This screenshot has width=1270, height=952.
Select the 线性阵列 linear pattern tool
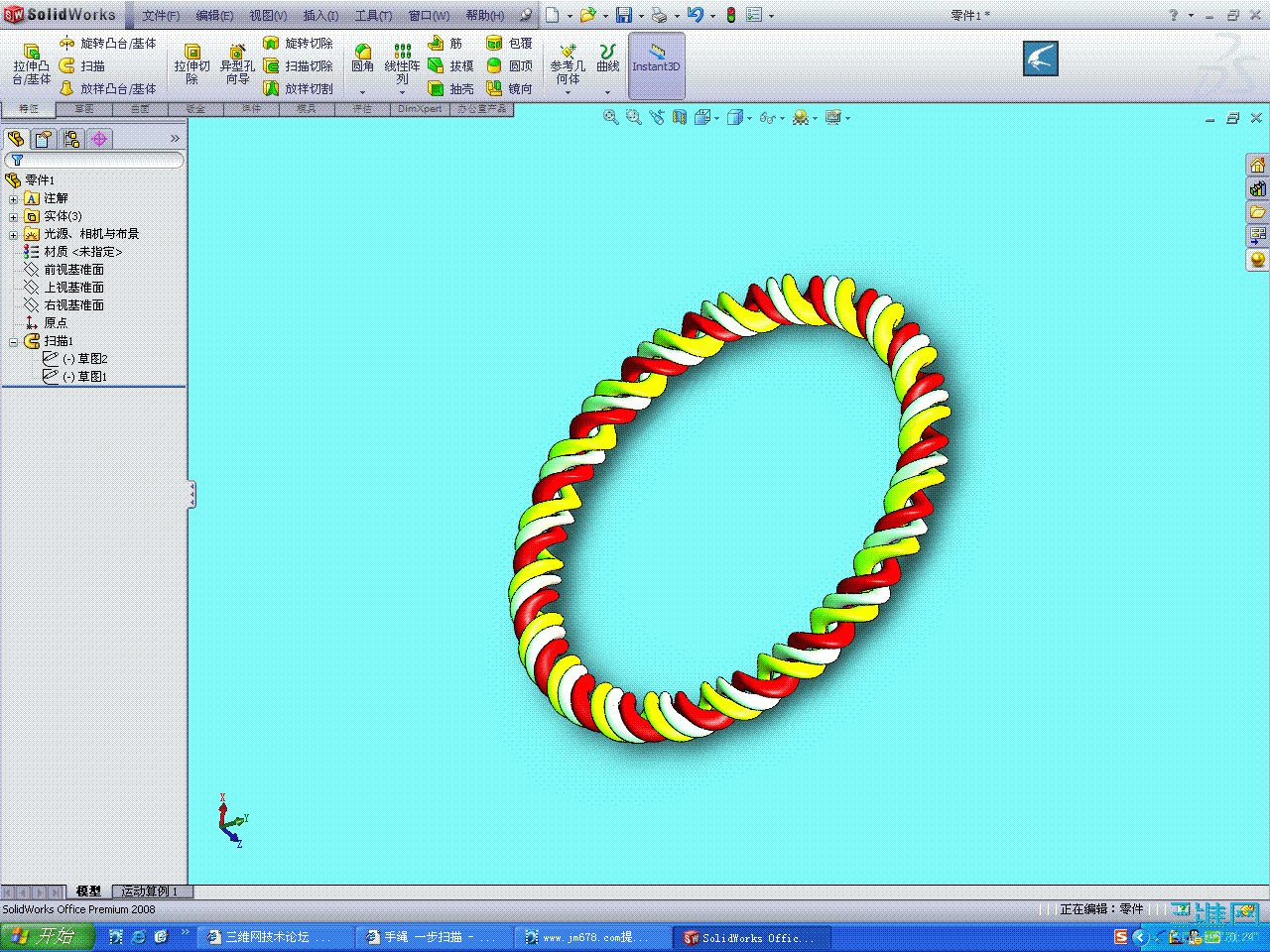tap(402, 63)
